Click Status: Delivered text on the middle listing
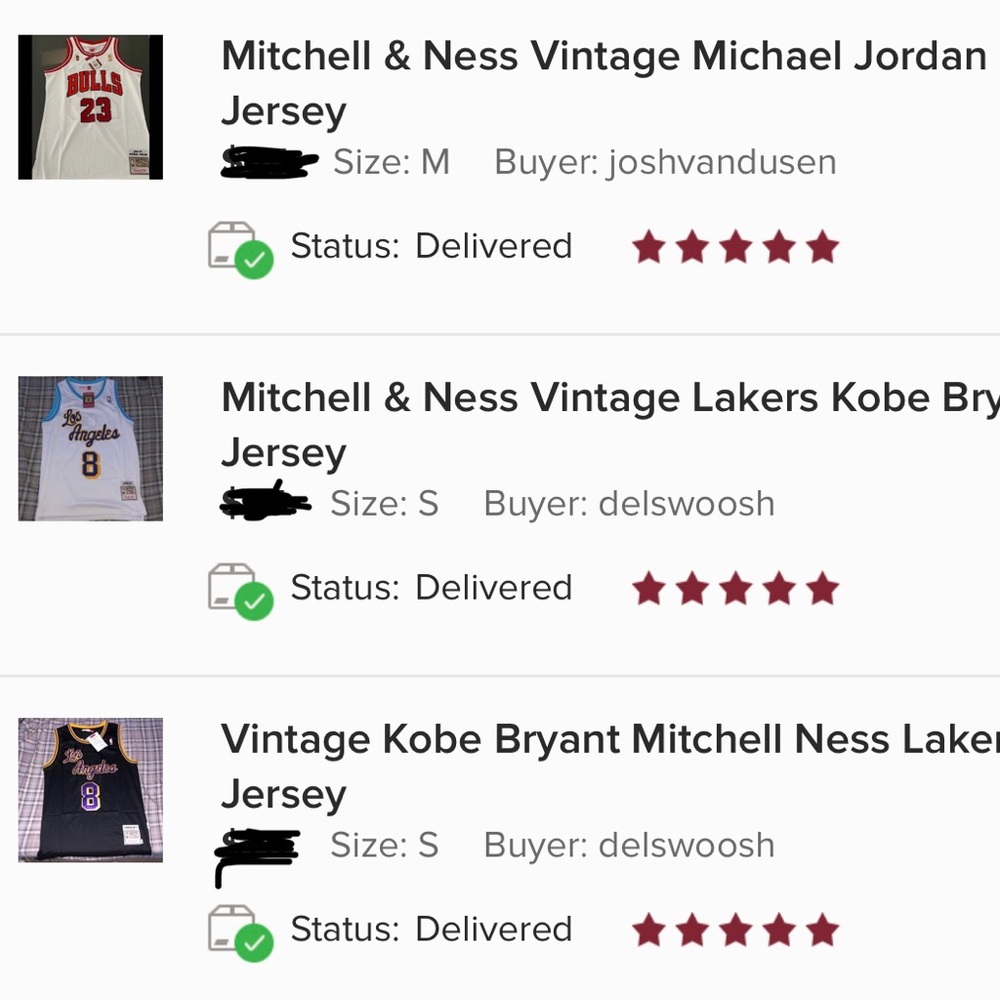This screenshot has width=1000, height=1000. (432, 588)
